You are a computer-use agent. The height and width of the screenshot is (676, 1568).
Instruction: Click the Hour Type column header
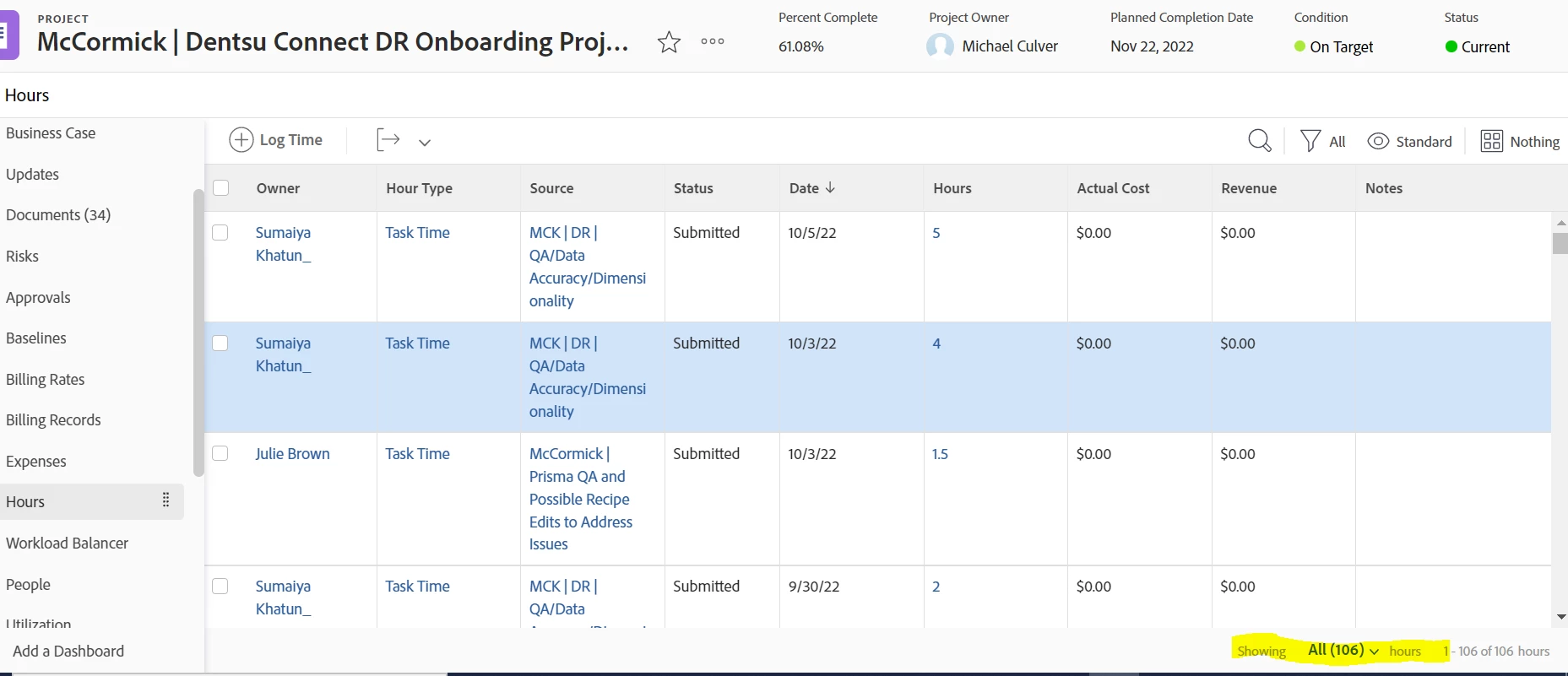[419, 188]
